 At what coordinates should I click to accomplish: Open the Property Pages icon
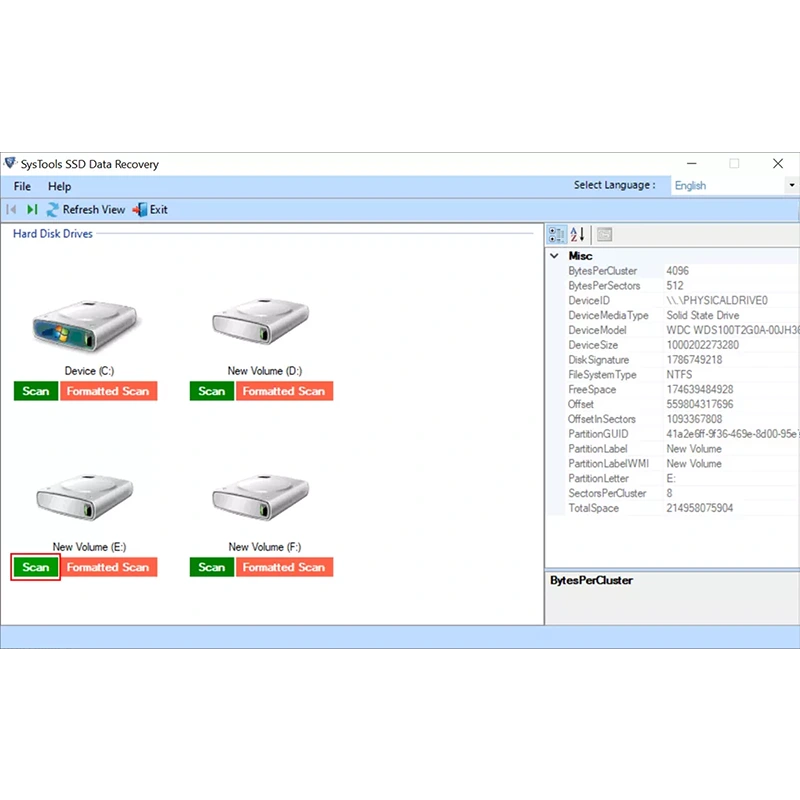point(604,235)
